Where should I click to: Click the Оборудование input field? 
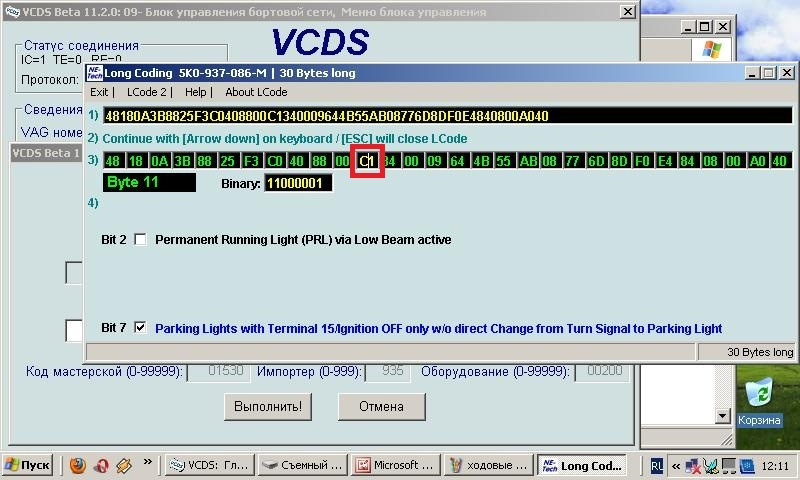602,372
